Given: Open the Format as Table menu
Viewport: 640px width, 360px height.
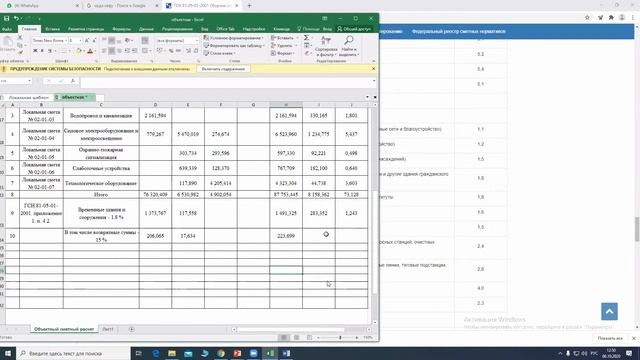Looking at the screenshot, I should (x=234, y=46).
